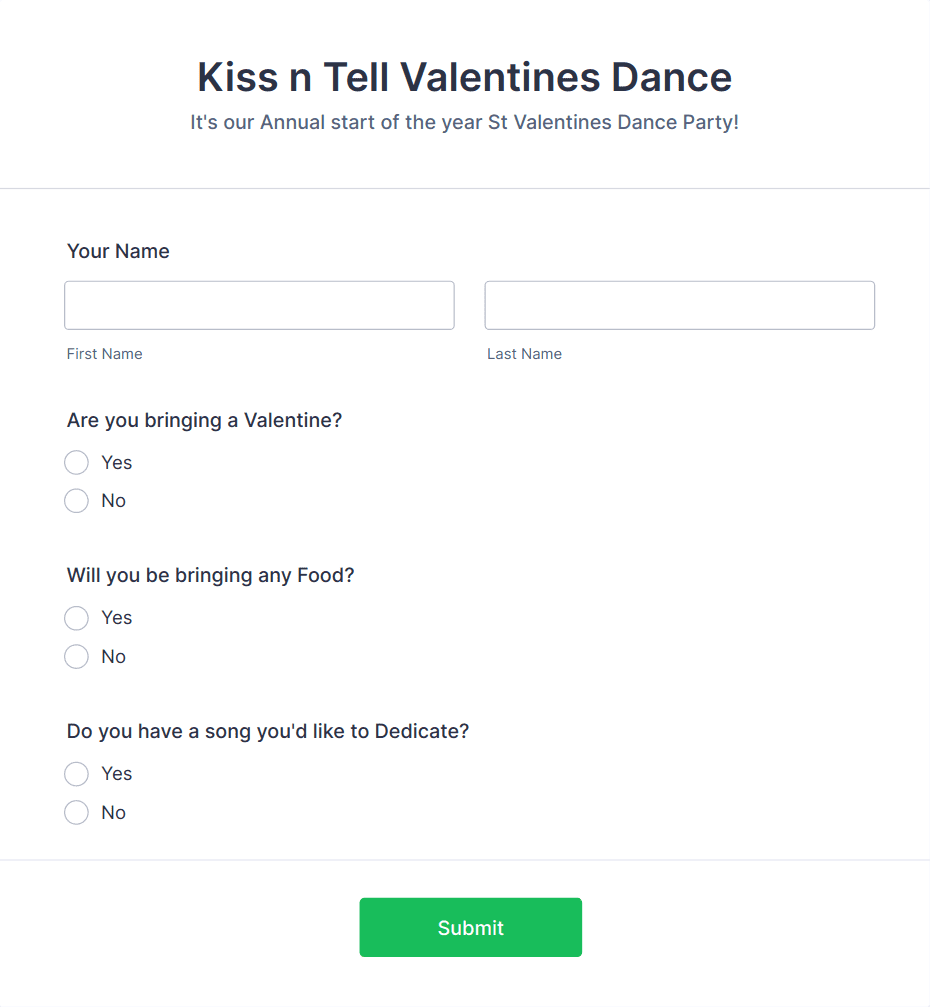Click the 'No' label text under Food question

point(114,657)
